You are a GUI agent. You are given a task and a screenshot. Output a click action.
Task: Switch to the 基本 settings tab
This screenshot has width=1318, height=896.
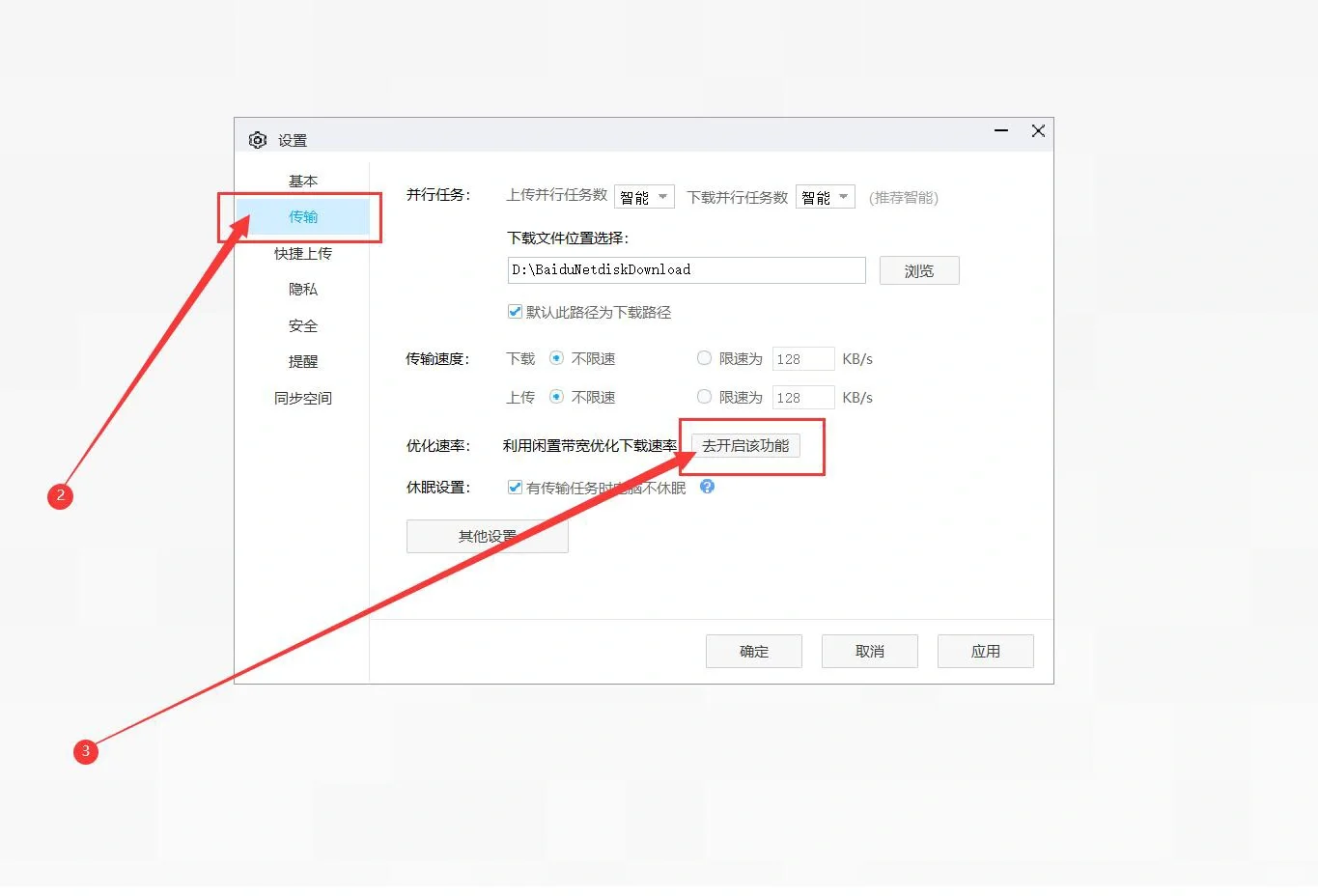(302, 180)
